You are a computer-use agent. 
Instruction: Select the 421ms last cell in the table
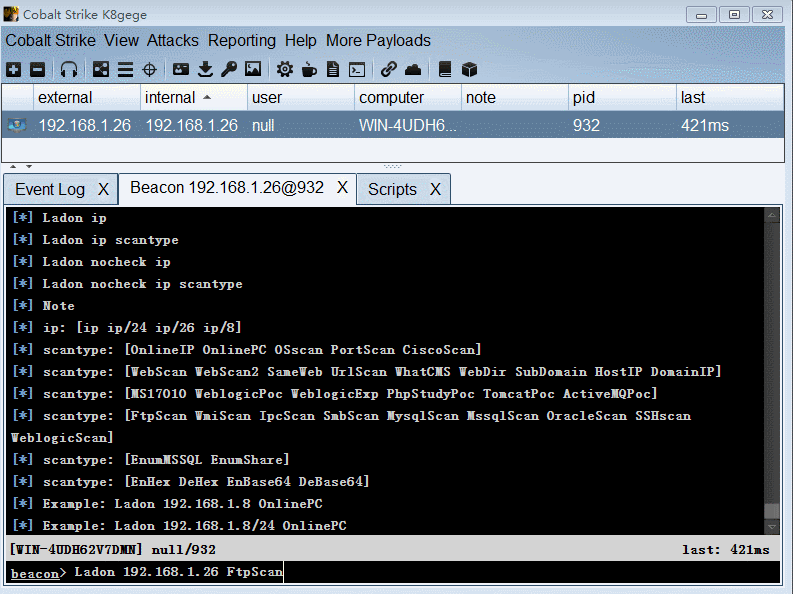730,125
